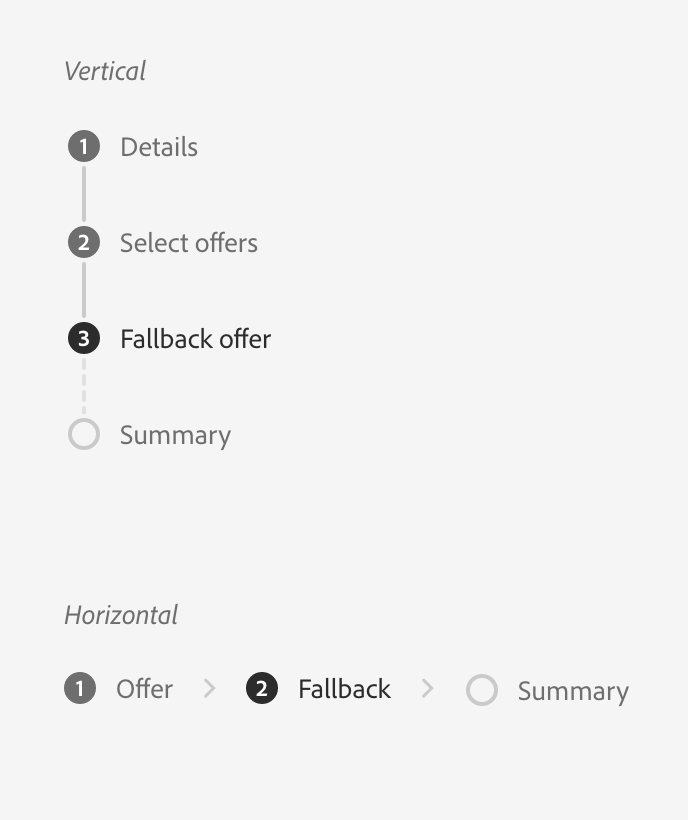Select the empty Summary circle in vertical stepper
Viewport: 688px width, 820px height.
coord(84,434)
